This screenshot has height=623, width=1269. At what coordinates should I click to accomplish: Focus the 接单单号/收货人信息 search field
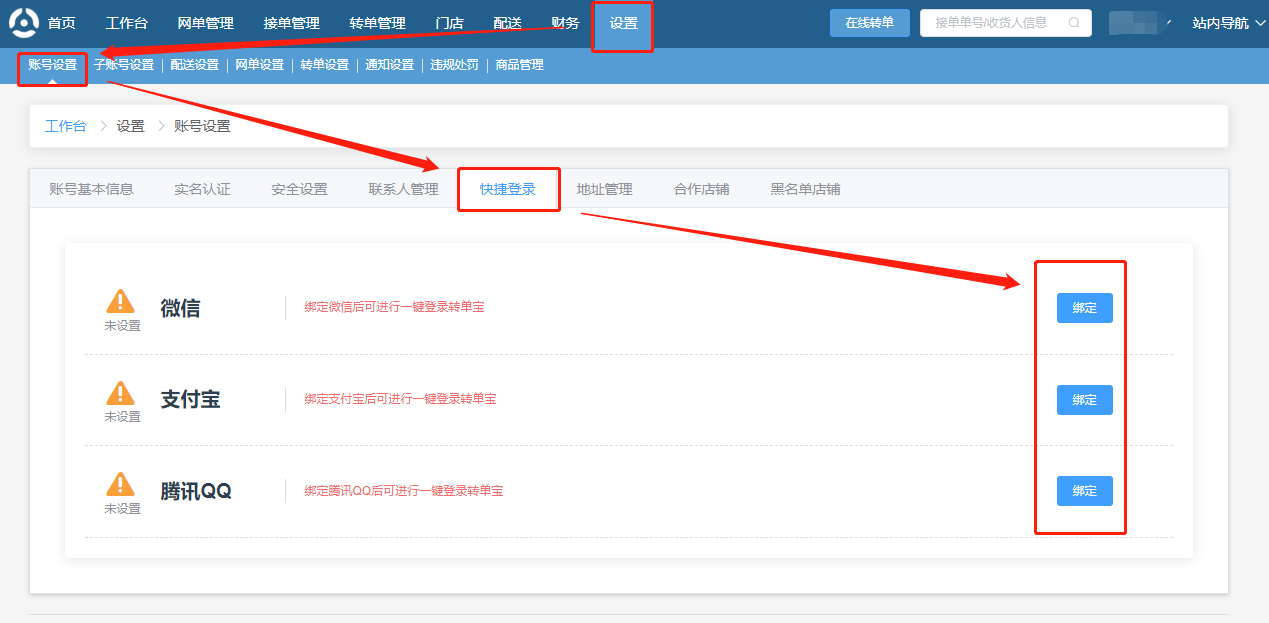pos(1006,23)
